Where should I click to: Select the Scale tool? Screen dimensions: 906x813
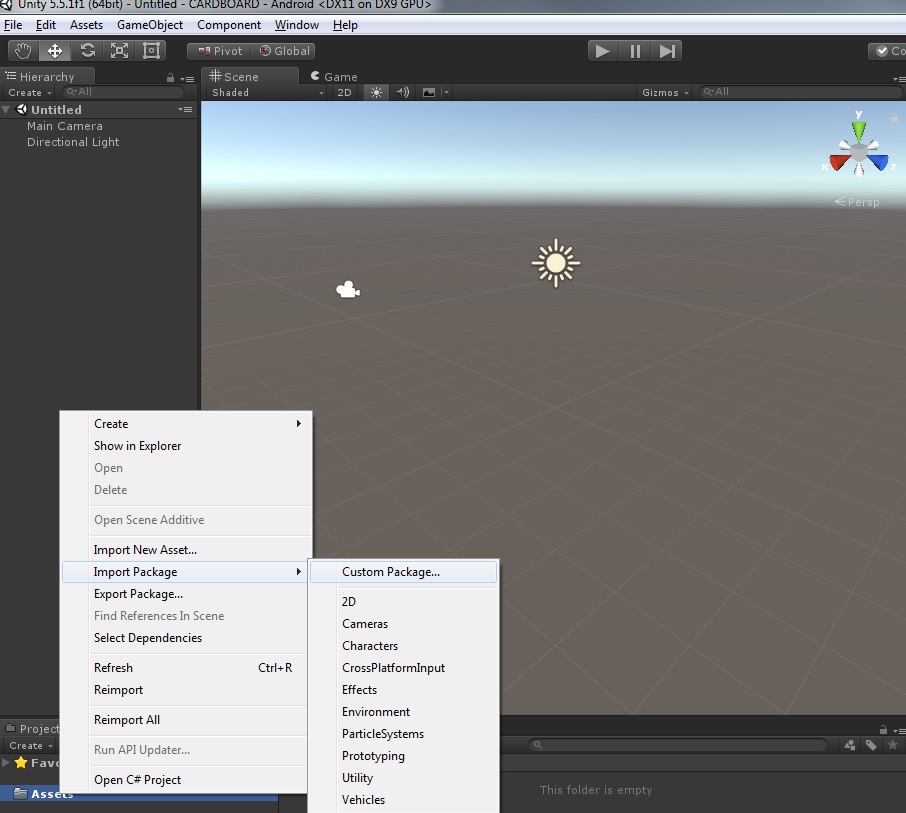coord(120,51)
